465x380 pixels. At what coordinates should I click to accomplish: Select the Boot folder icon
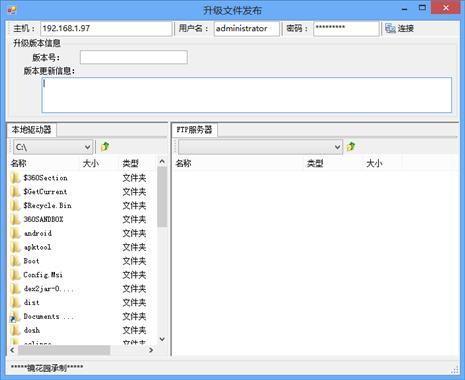click(15, 261)
